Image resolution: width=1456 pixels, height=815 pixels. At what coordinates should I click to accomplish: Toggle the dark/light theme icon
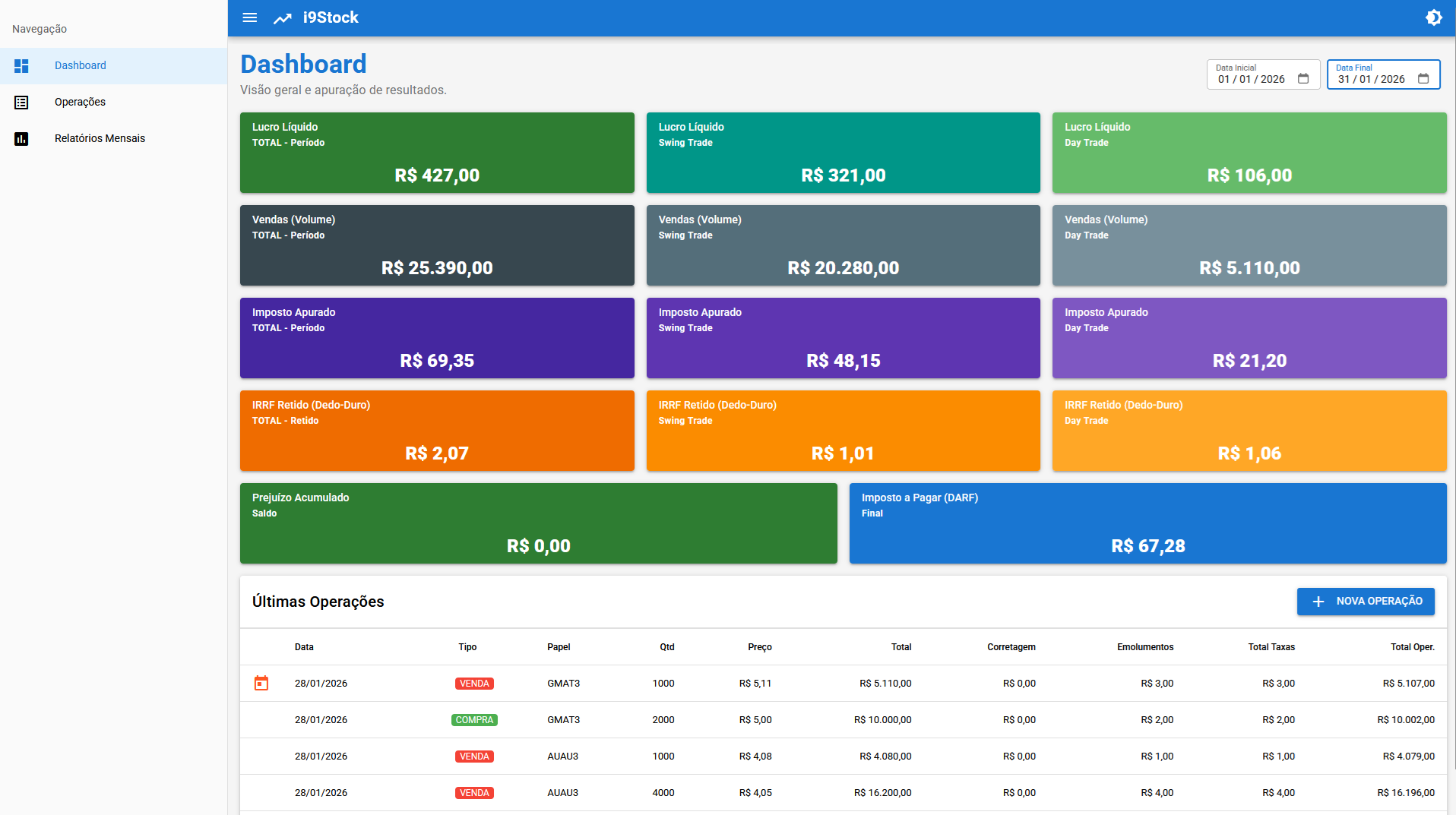click(x=1433, y=17)
